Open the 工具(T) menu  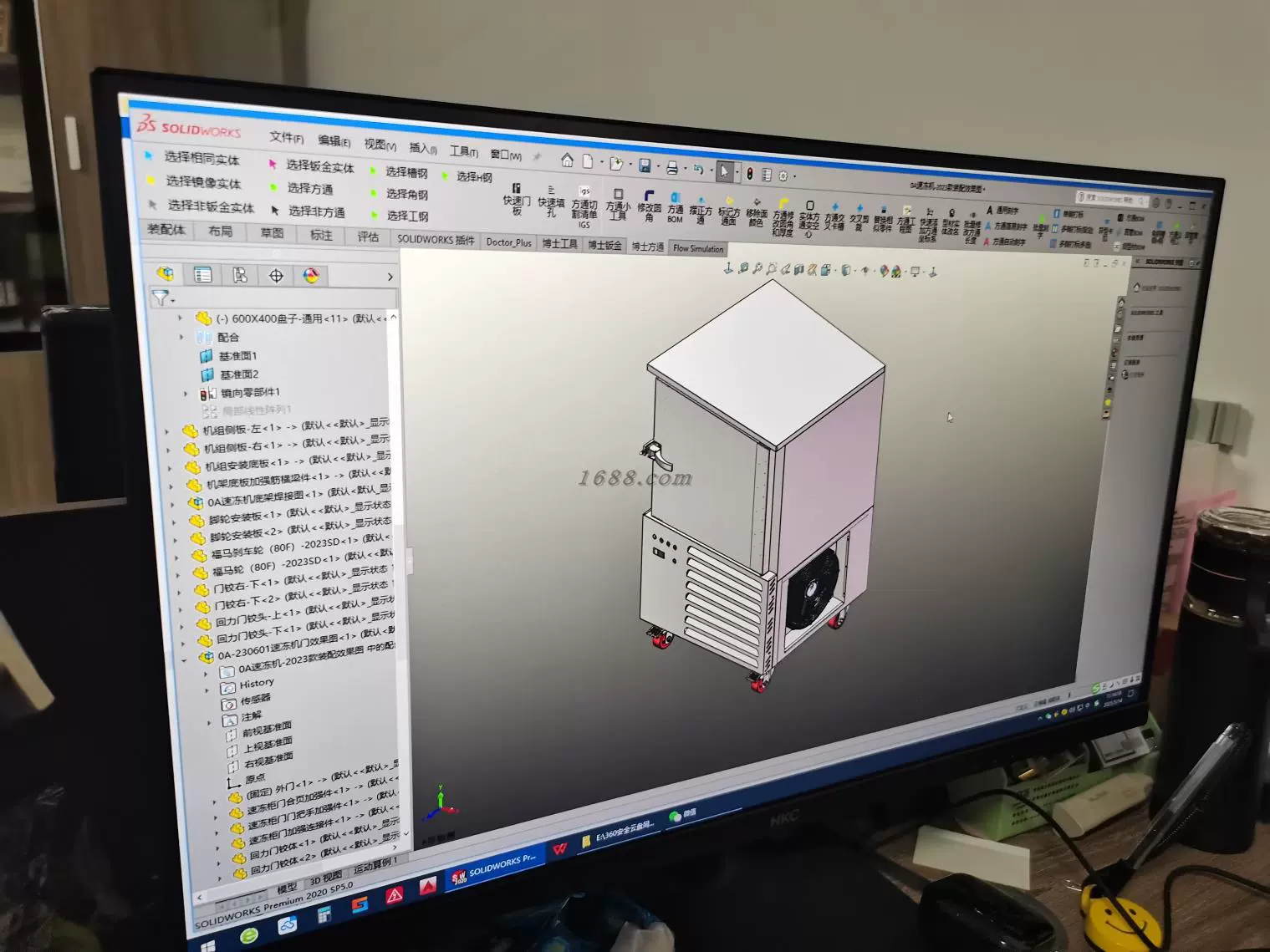point(463,151)
